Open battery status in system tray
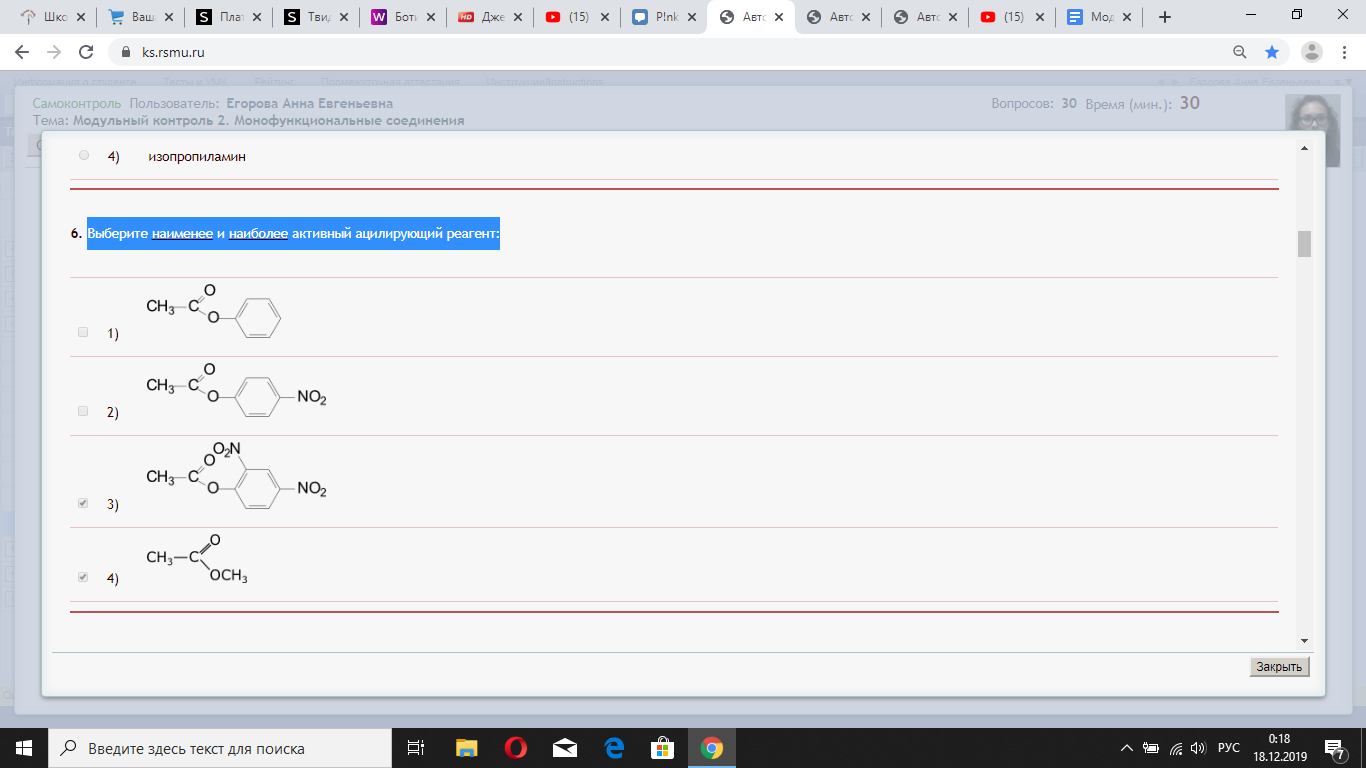Screen dimensions: 1366x768 tap(1151, 748)
